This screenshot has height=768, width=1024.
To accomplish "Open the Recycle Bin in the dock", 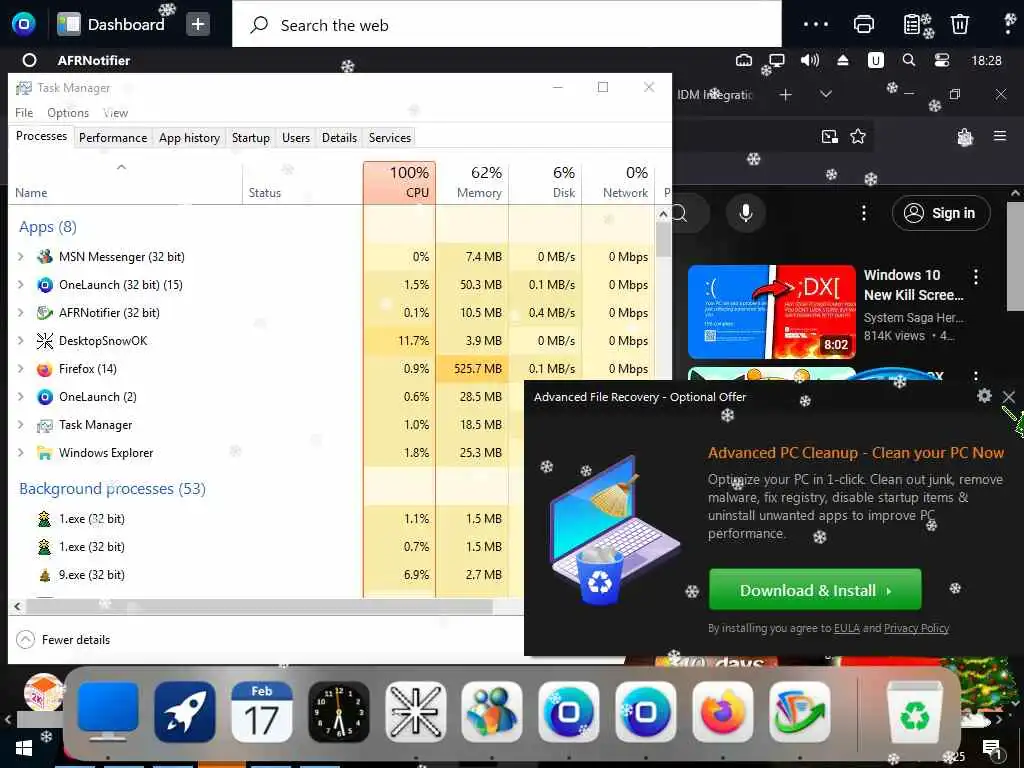I will (x=914, y=712).
